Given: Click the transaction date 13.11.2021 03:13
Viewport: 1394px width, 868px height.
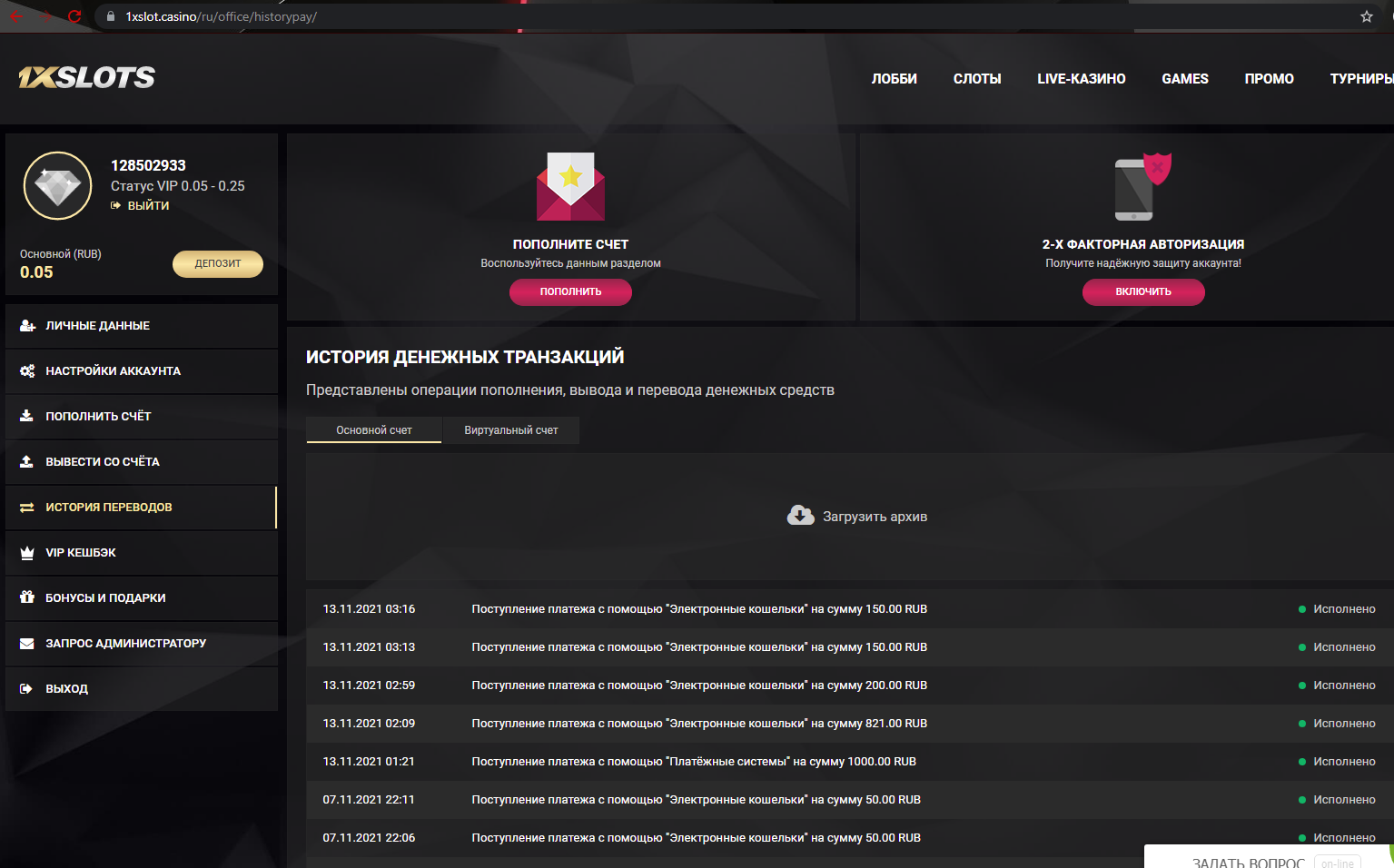Looking at the screenshot, I should (x=369, y=647).
